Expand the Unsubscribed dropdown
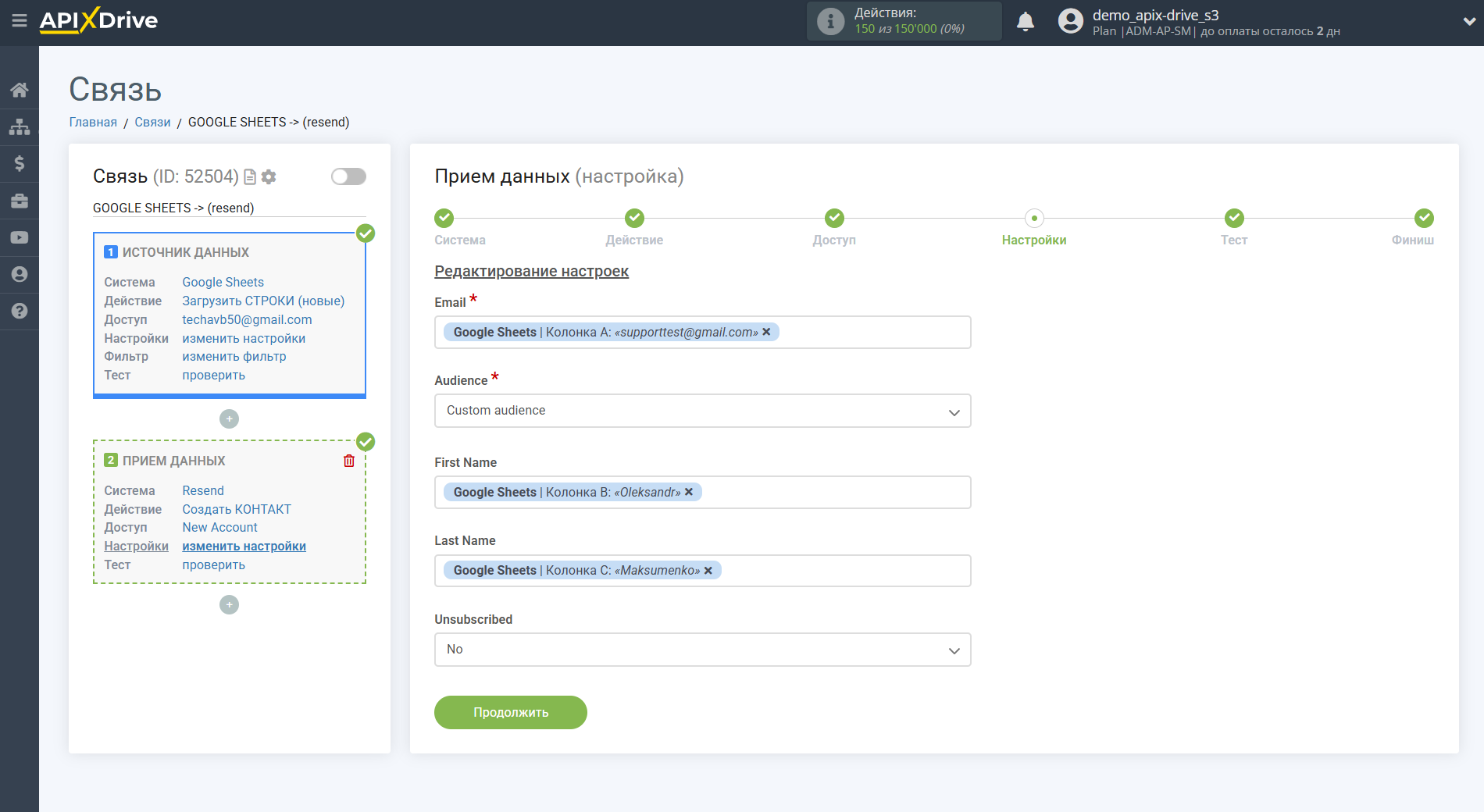The height and width of the screenshot is (812, 1484). (x=702, y=650)
